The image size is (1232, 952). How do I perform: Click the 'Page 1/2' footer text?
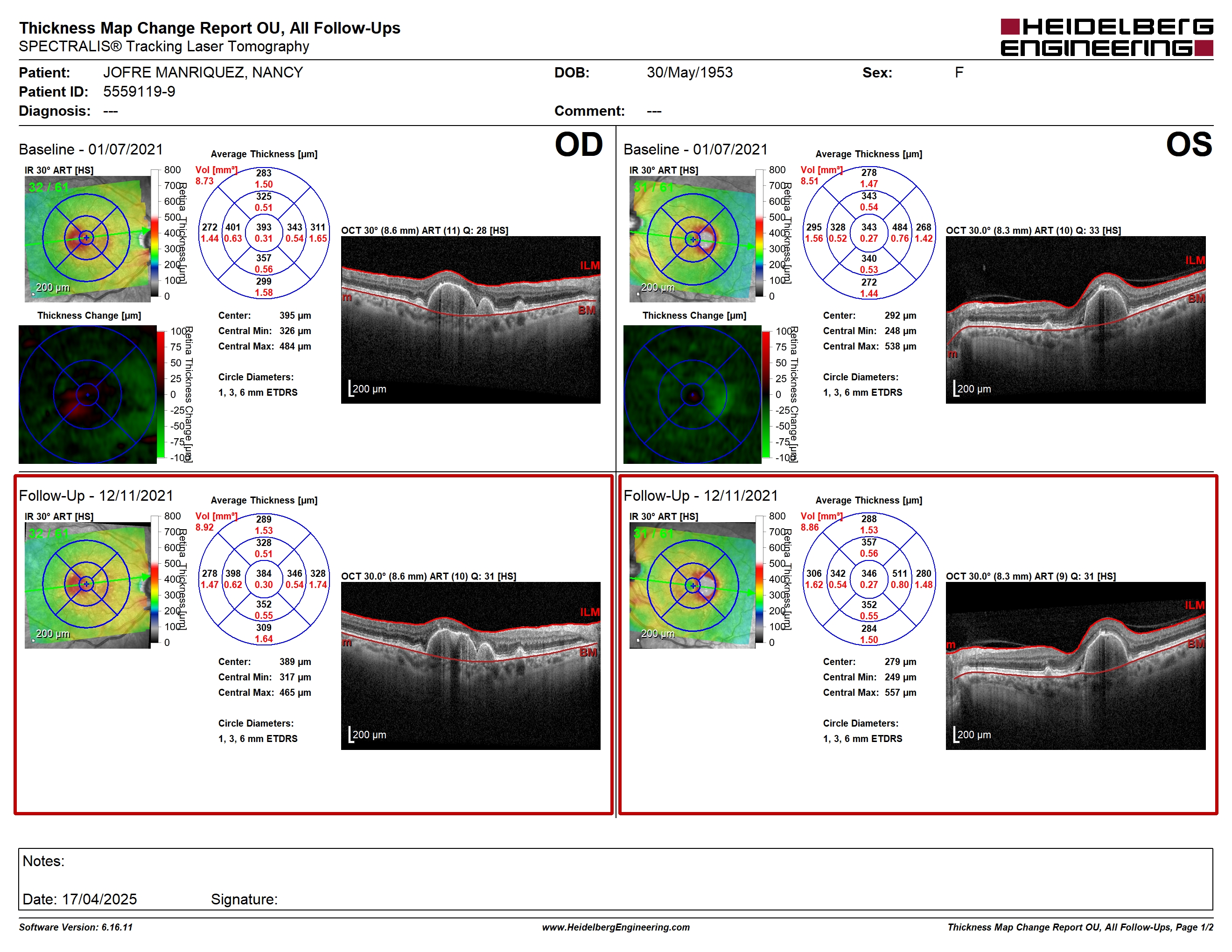pos(1195,927)
